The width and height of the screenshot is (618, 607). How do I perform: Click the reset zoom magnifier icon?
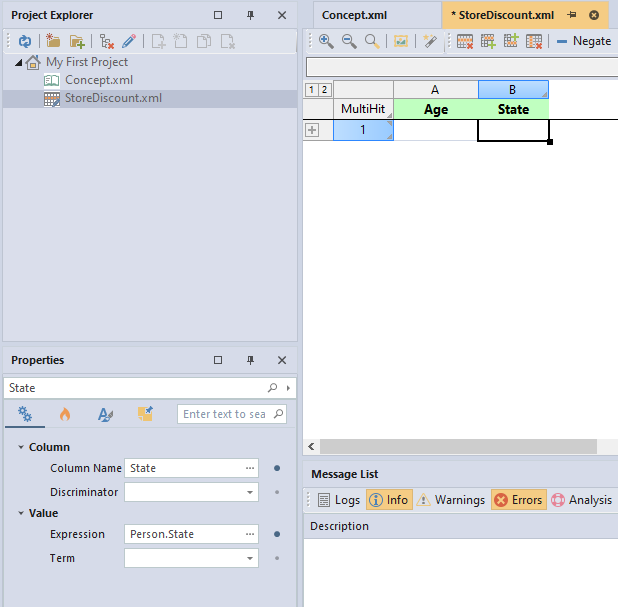coord(372,41)
